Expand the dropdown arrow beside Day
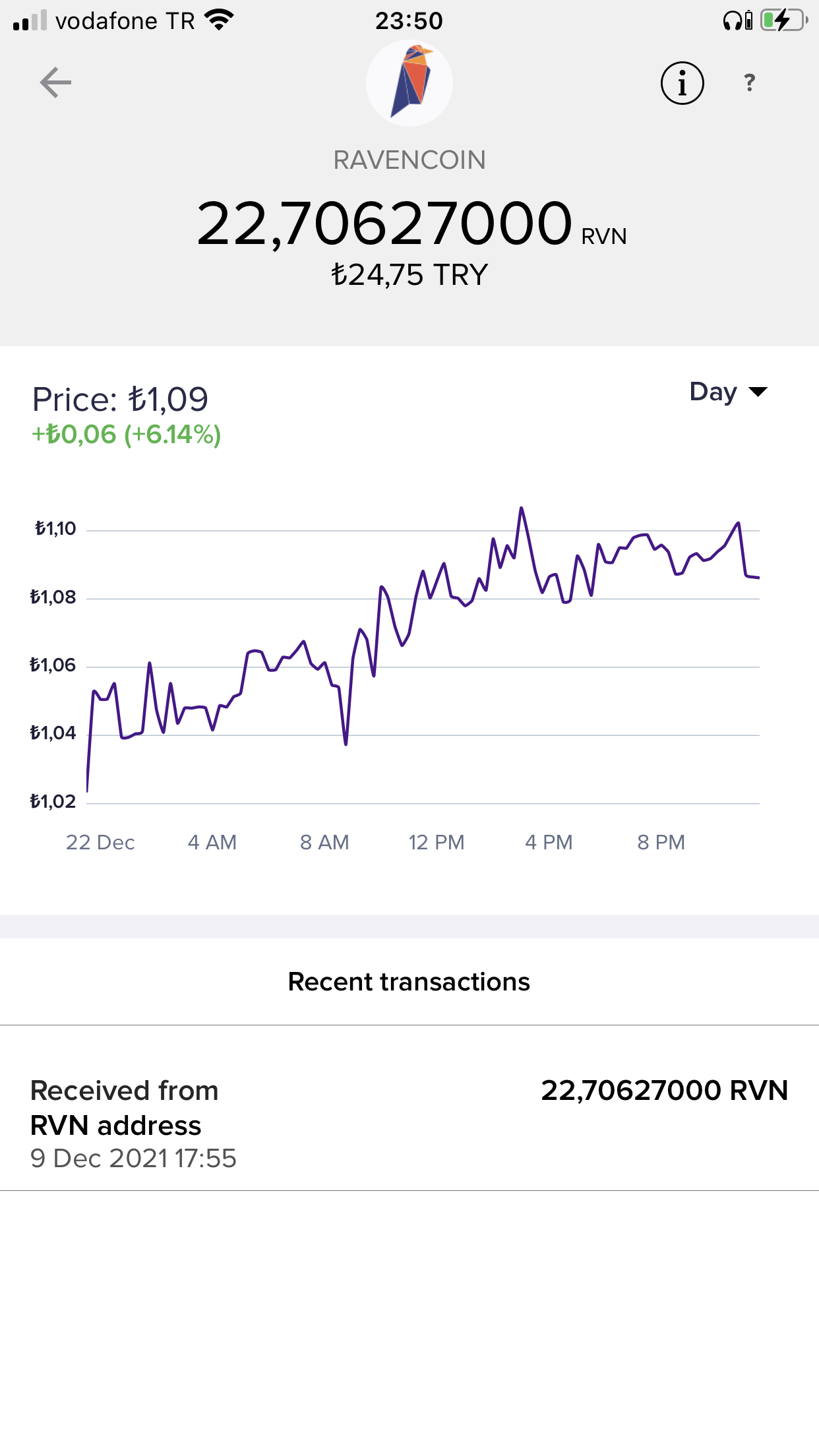 (x=758, y=392)
